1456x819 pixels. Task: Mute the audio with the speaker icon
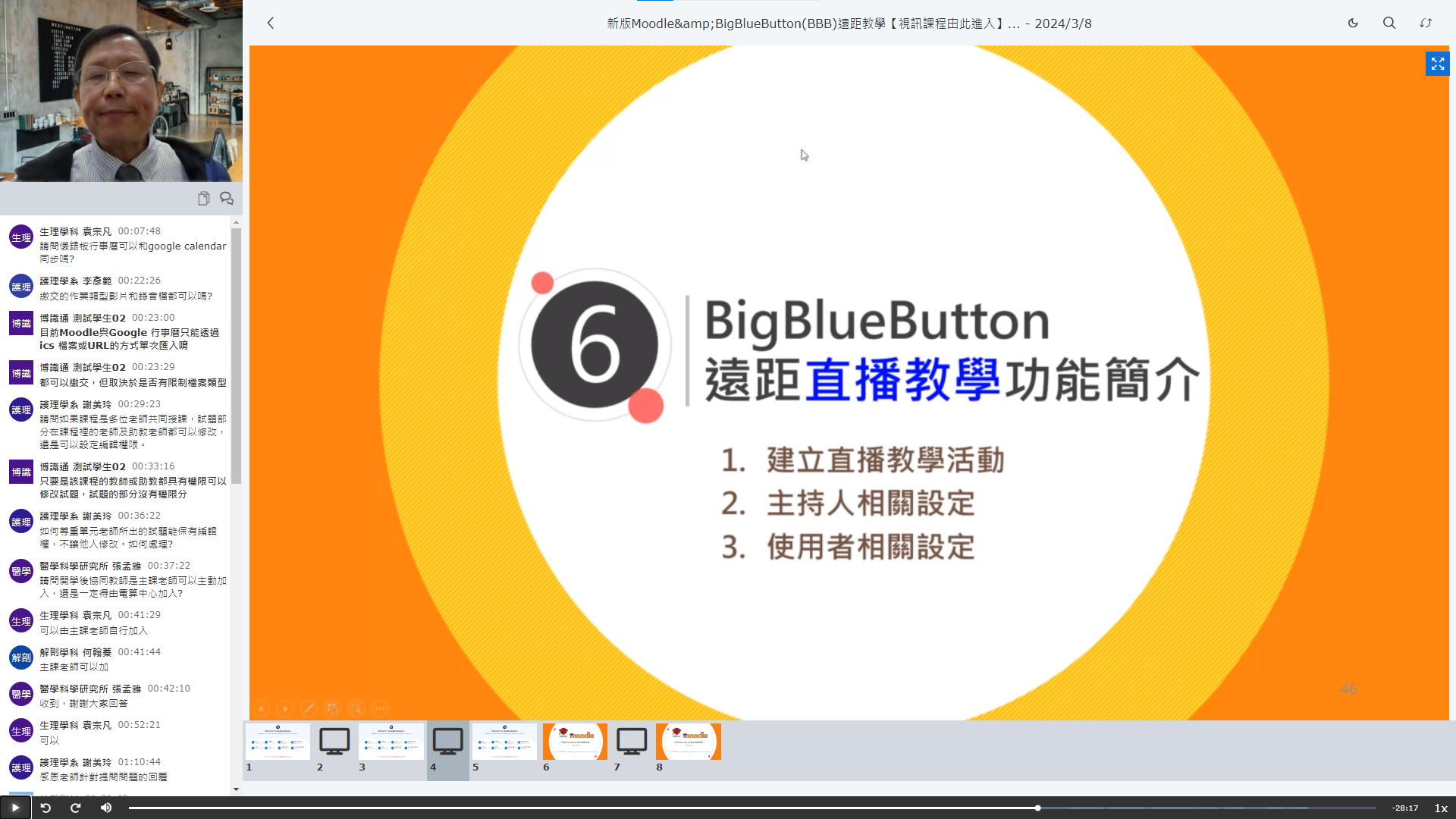click(105, 808)
